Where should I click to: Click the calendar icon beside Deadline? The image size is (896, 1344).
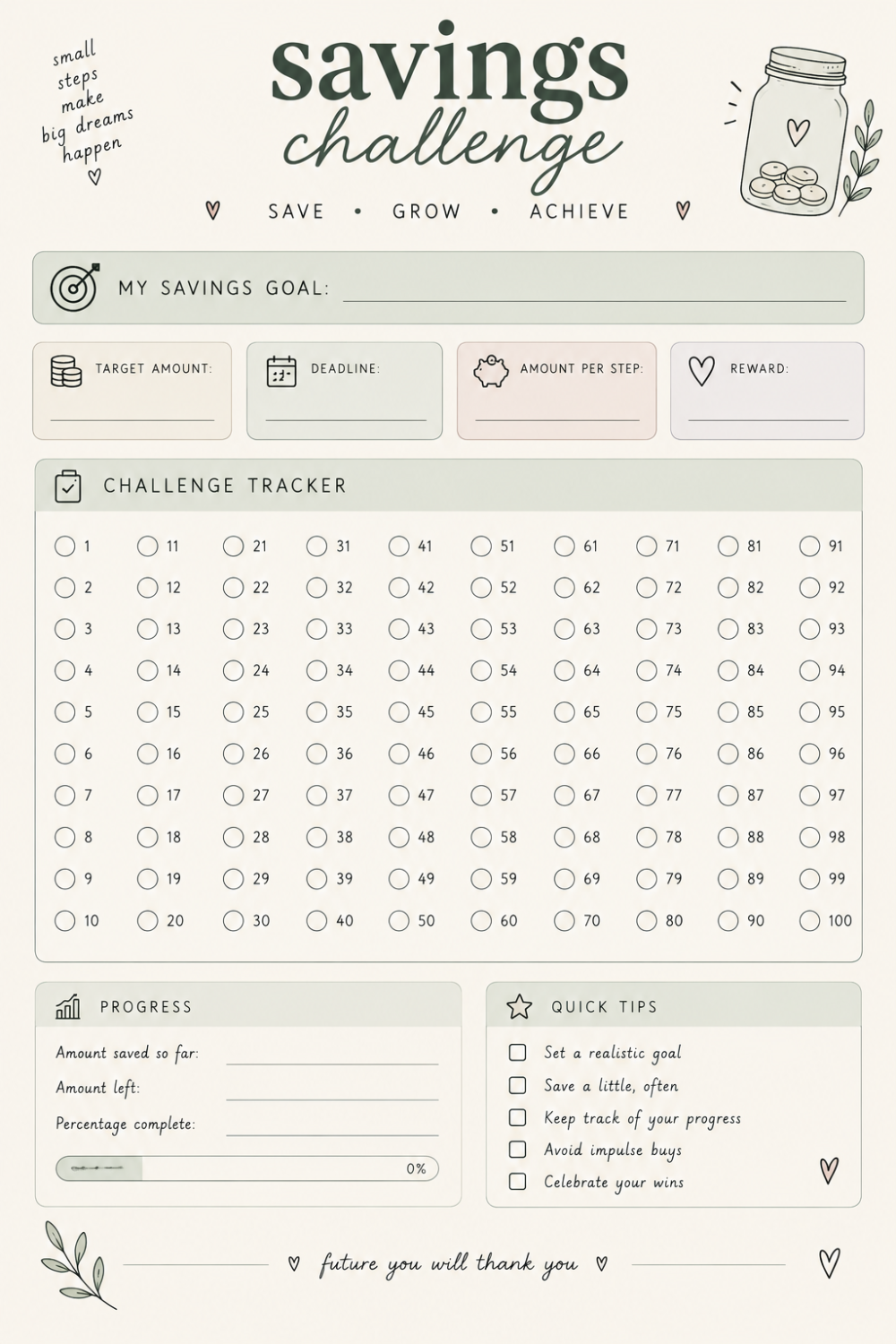(281, 371)
